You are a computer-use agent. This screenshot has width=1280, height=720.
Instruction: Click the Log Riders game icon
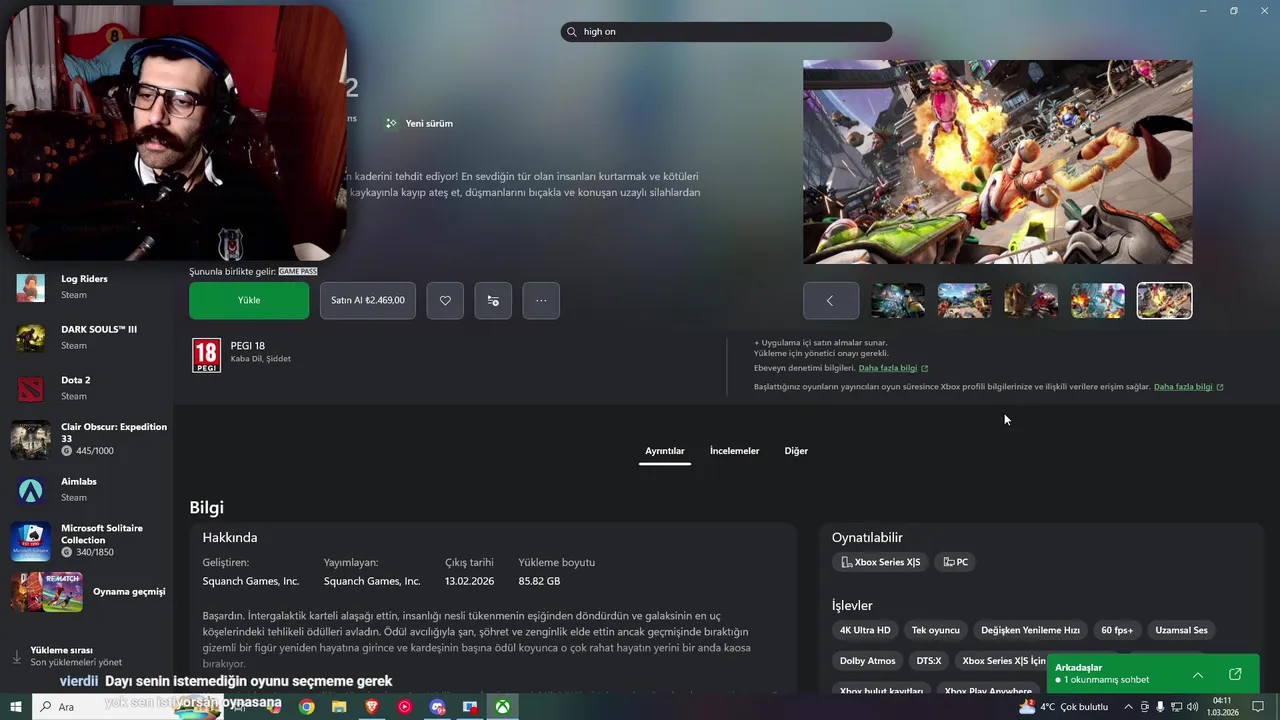tap(30, 287)
